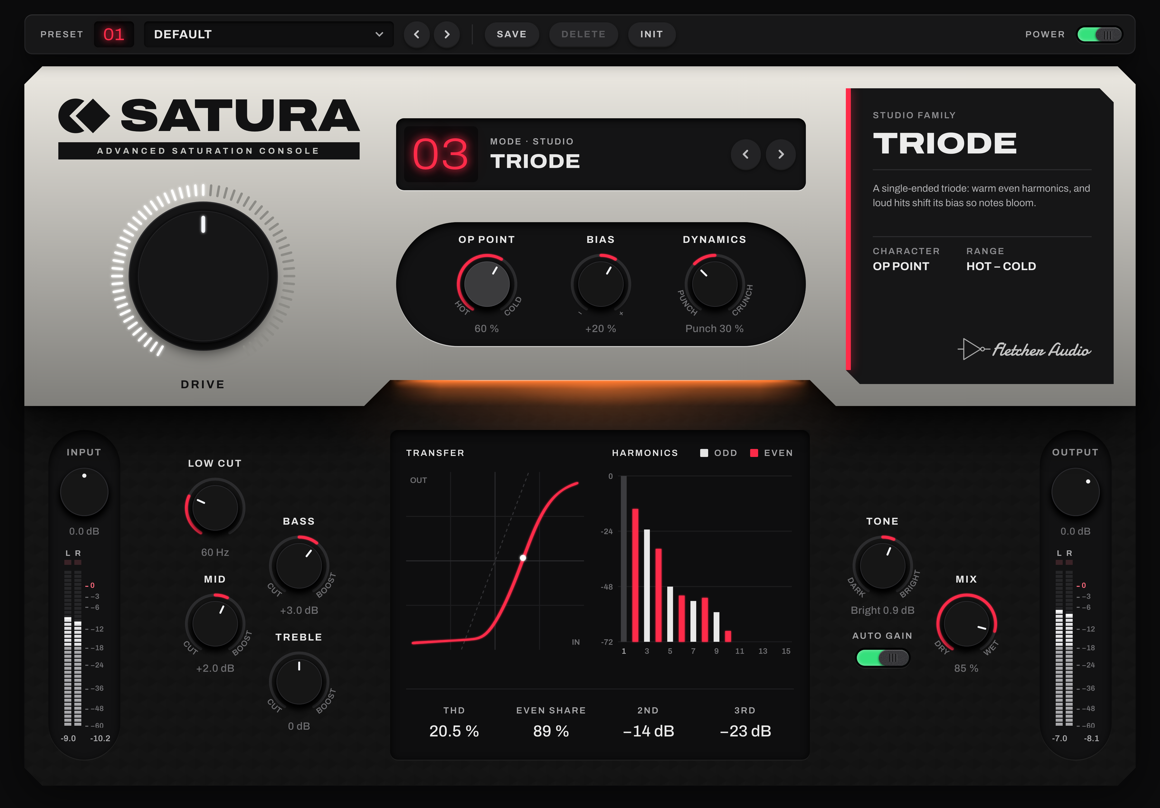This screenshot has width=1160, height=808.
Task: Click the white point on the transfer curve
Action: point(523,558)
